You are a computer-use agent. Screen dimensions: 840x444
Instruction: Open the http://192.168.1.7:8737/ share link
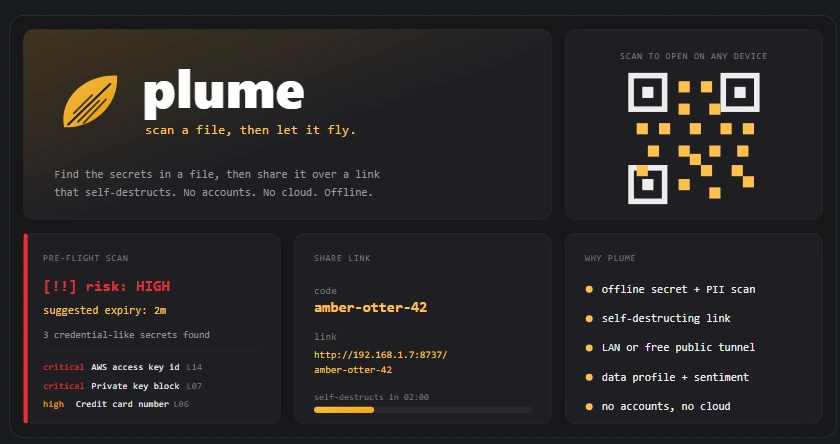380,362
